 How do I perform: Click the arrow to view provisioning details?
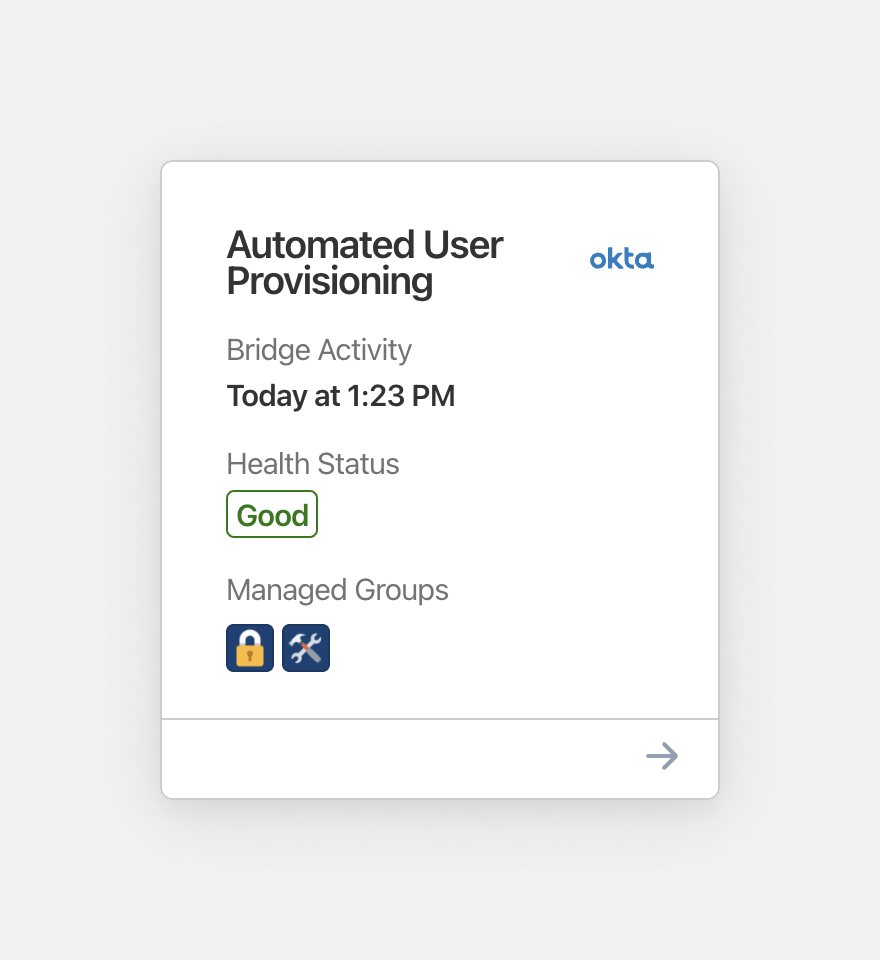[662, 756]
